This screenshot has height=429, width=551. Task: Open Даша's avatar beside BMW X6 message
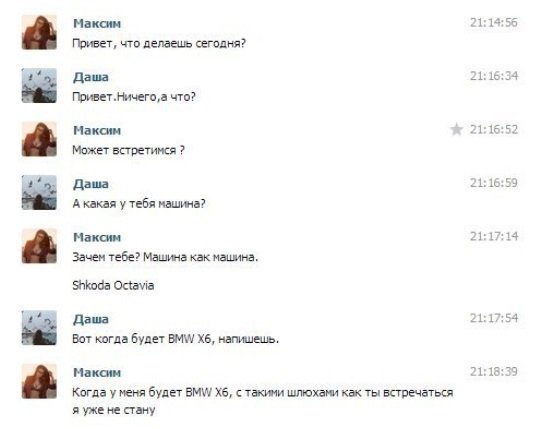point(39,328)
